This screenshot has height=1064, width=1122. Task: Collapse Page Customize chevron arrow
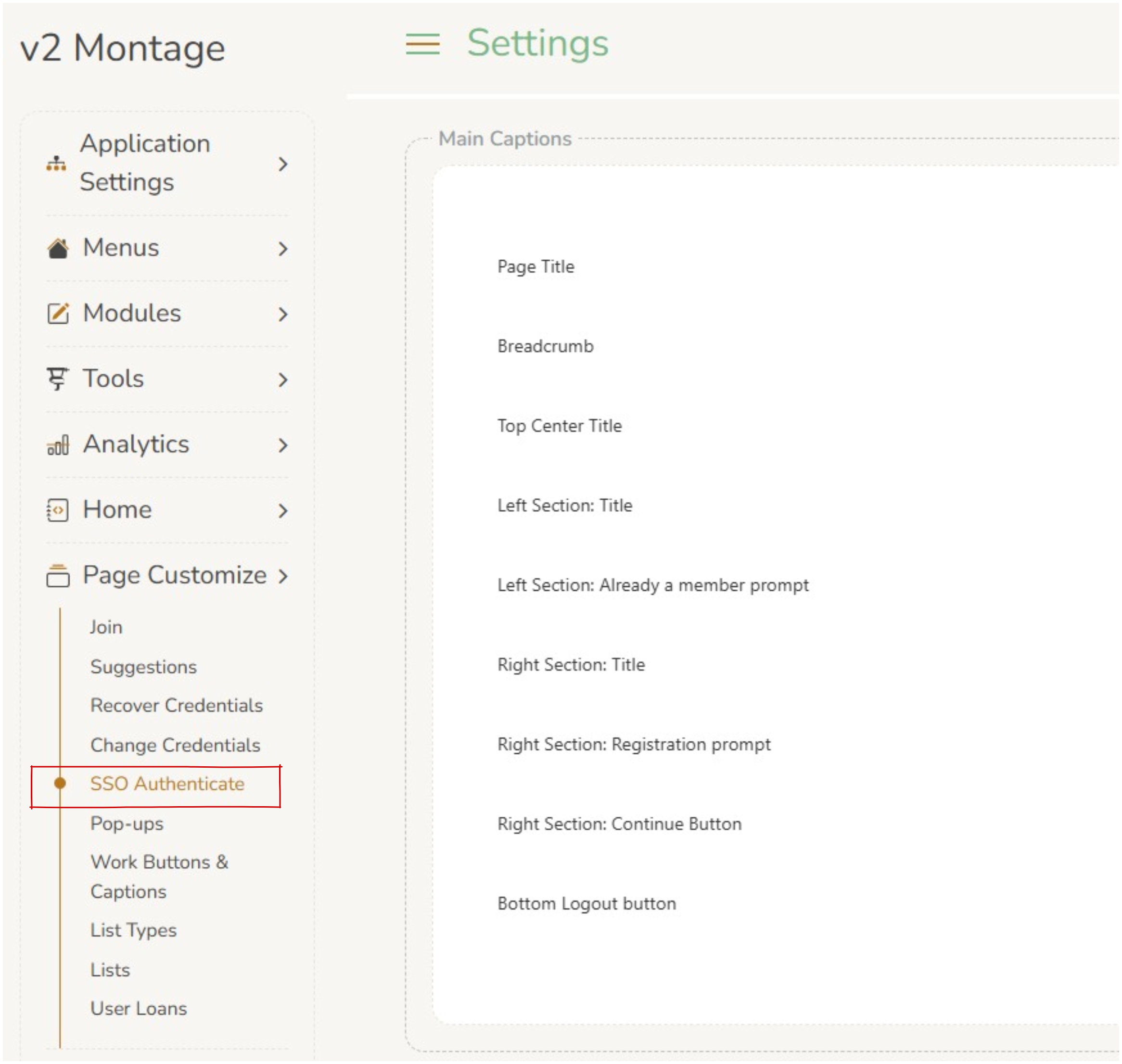282,576
